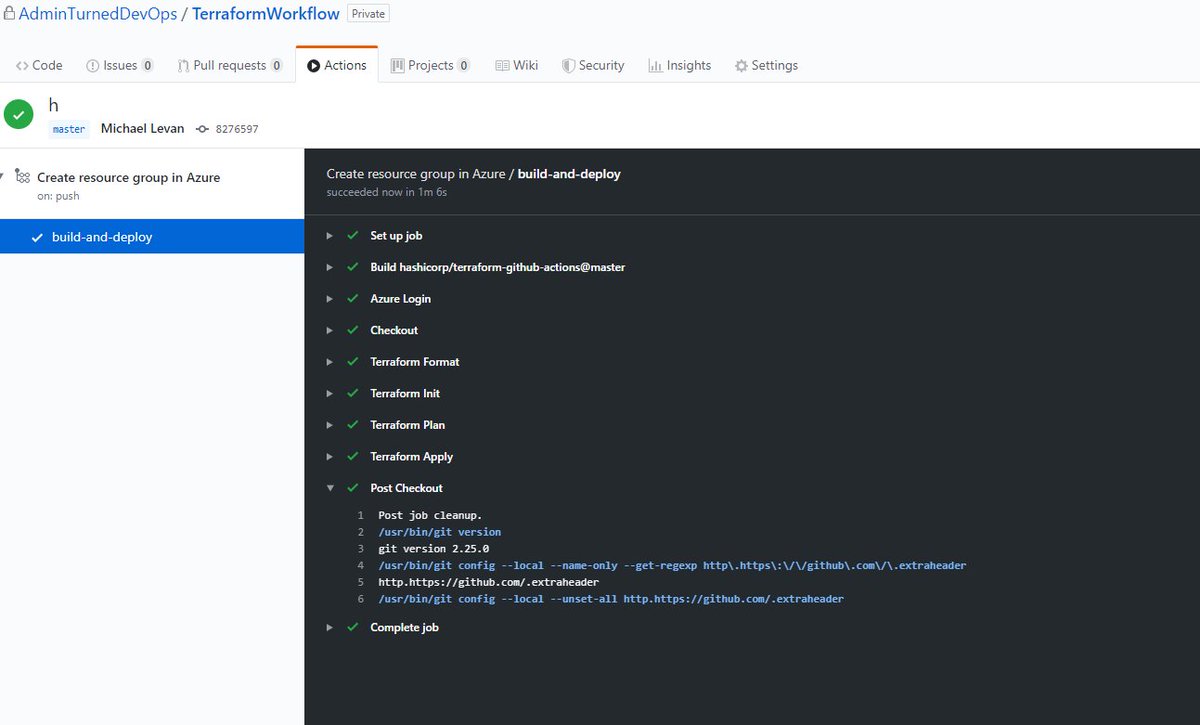Click the green check next to Checkout
This screenshot has height=725, width=1200.
point(352,330)
